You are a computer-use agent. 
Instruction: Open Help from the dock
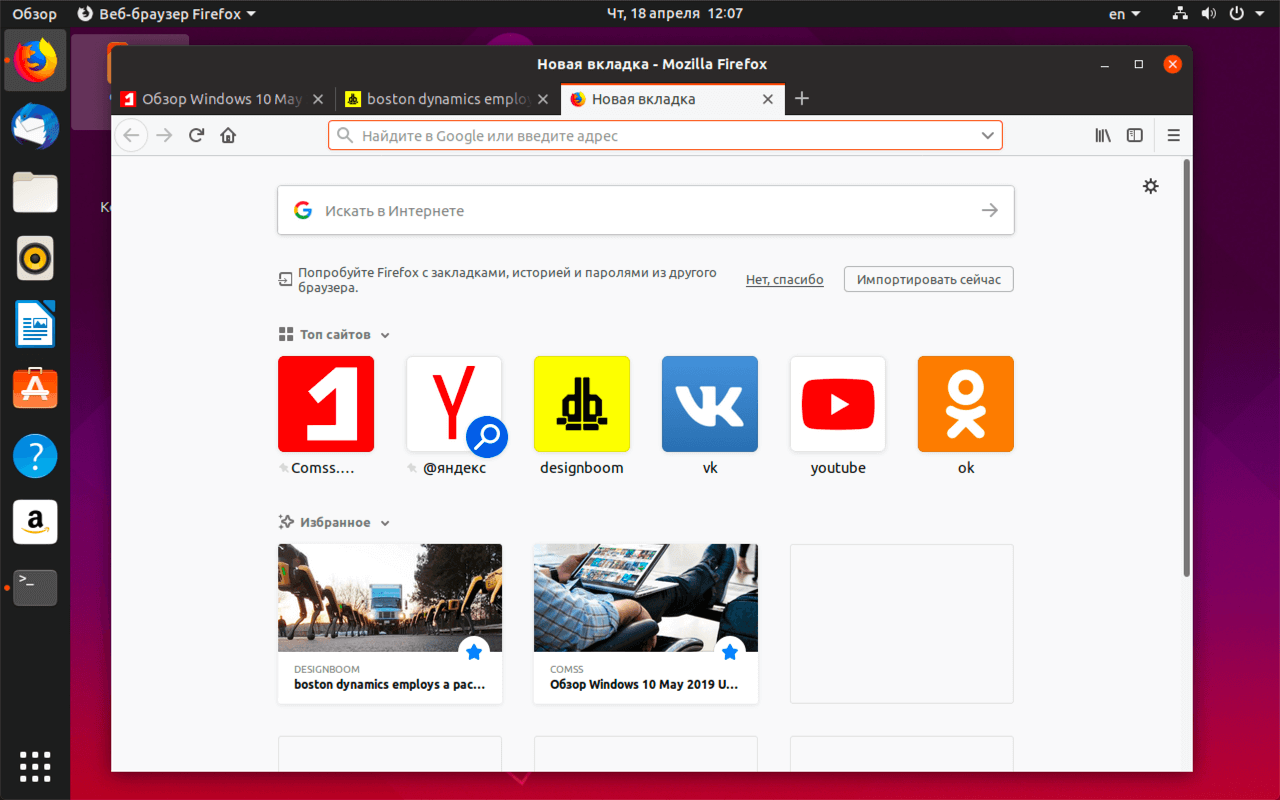pos(35,456)
